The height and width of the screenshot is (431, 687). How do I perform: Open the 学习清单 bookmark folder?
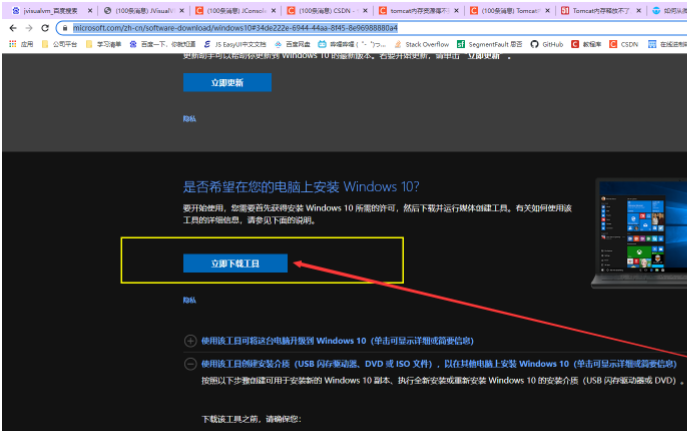[x=103, y=44]
